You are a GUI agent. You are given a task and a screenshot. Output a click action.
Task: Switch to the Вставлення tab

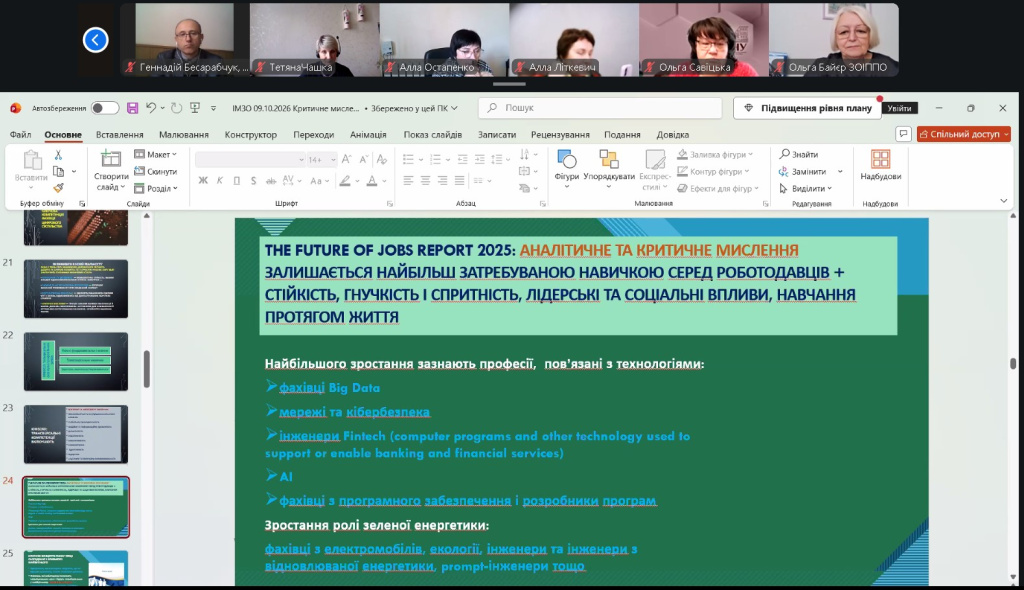click(120, 135)
